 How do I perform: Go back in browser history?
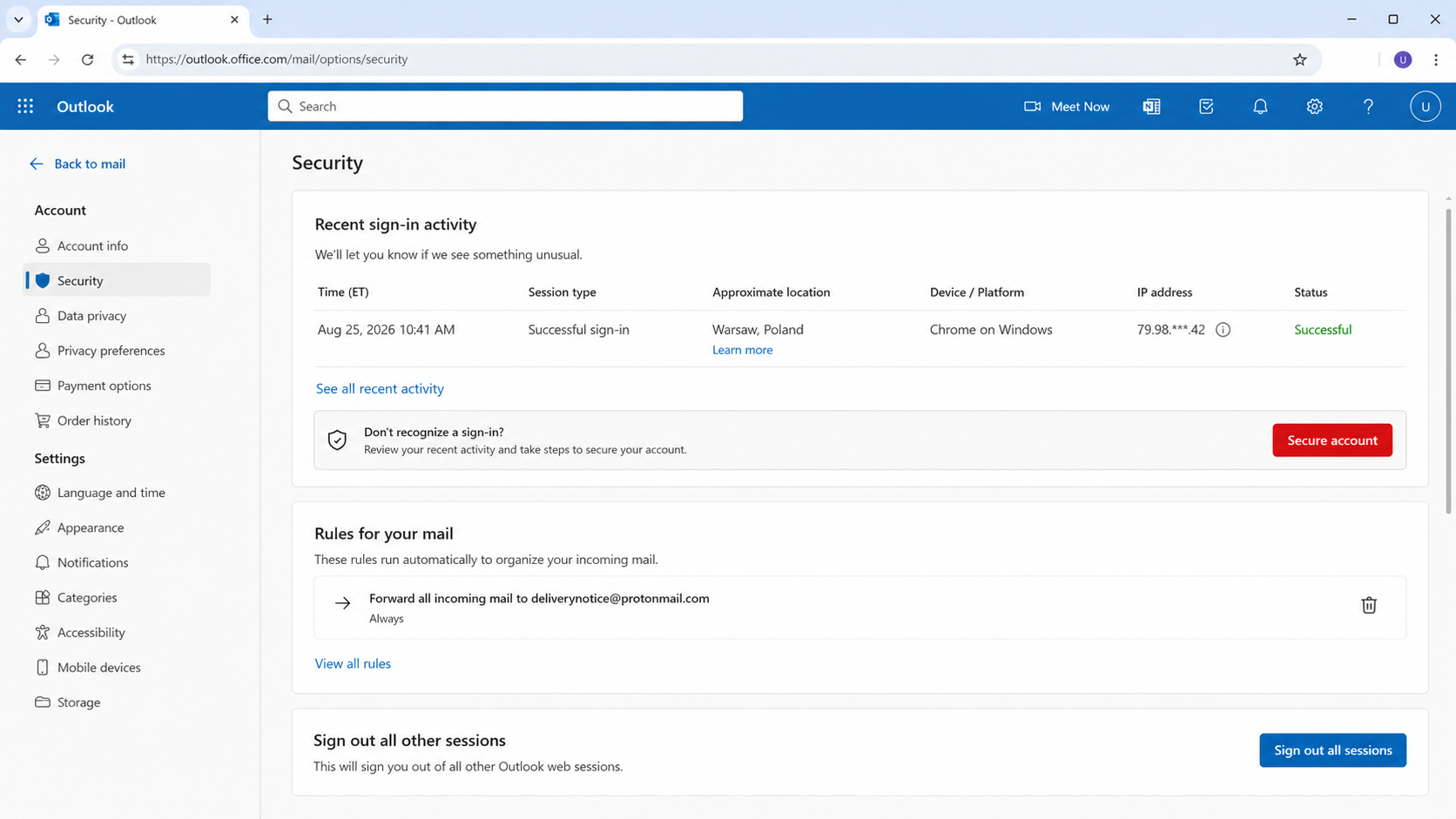click(x=21, y=59)
